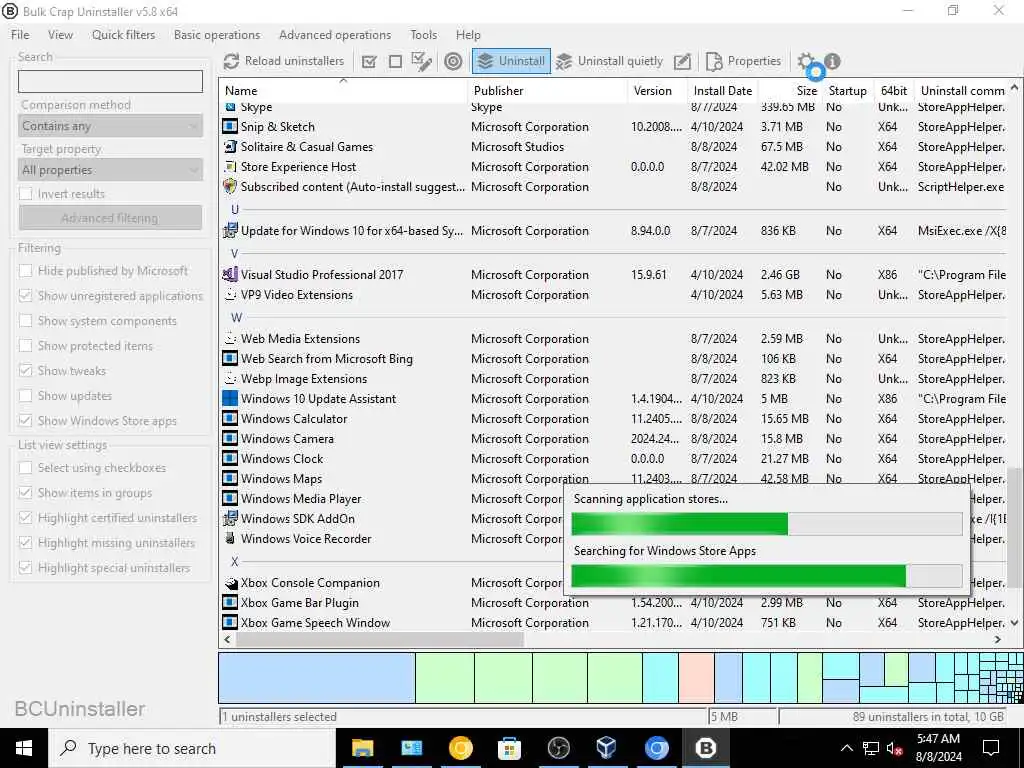Viewport: 1024px width, 768px height.
Task: Enable Show protected items checkbox
Action: click(25, 345)
